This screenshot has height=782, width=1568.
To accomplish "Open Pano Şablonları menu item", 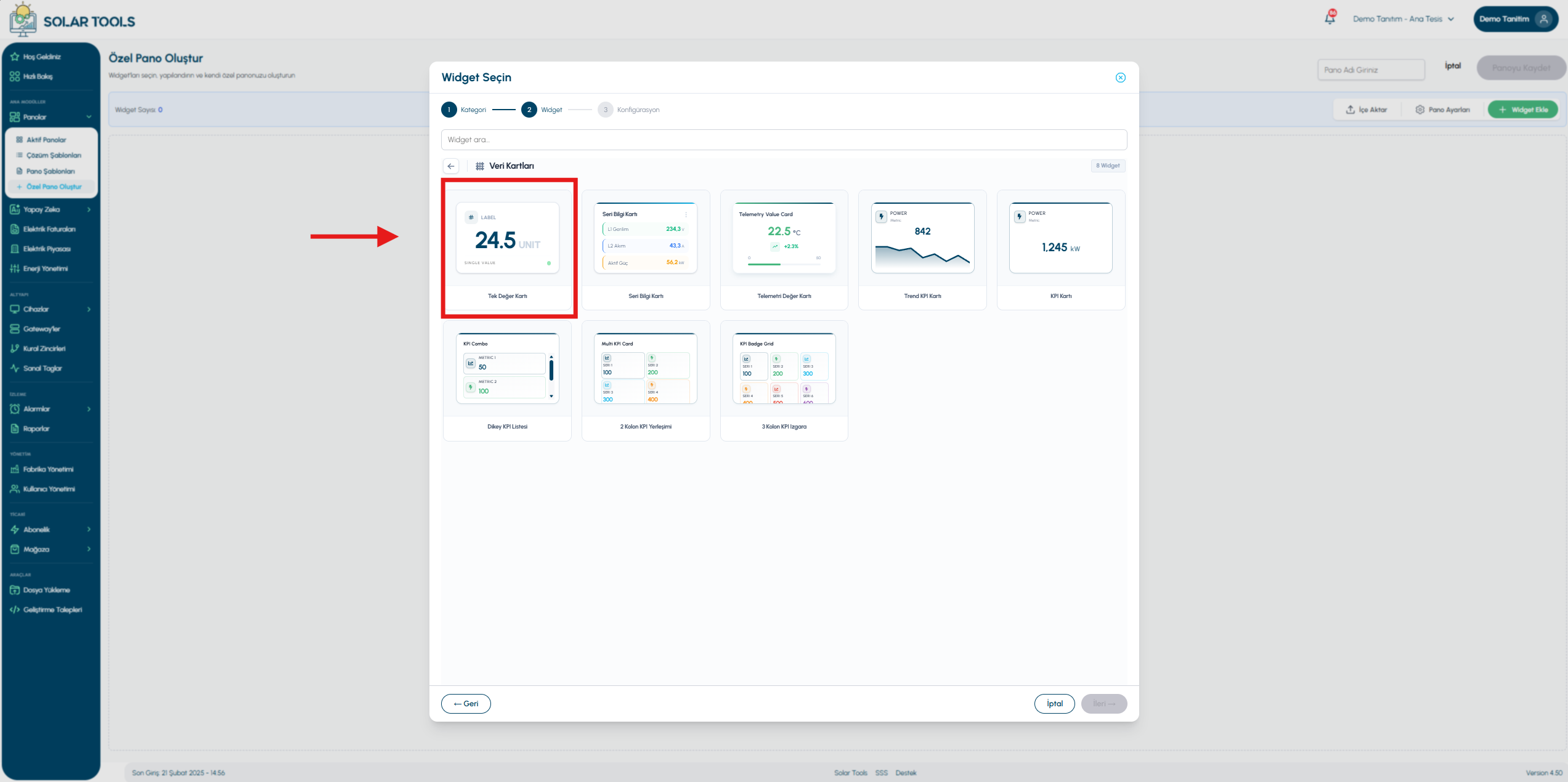I will click(x=52, y=171).
